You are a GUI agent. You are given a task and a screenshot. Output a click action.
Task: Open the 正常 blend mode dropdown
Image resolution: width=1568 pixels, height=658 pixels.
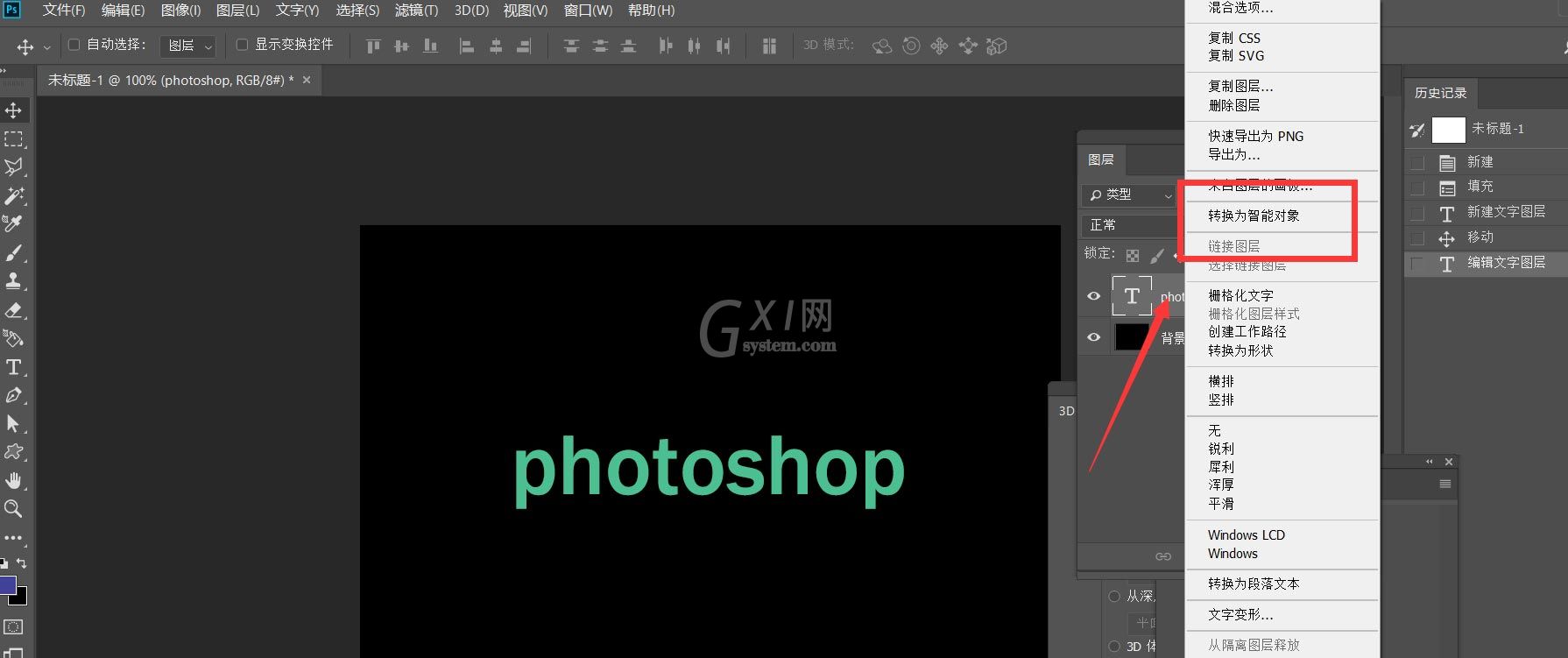tap(1134, 225)
